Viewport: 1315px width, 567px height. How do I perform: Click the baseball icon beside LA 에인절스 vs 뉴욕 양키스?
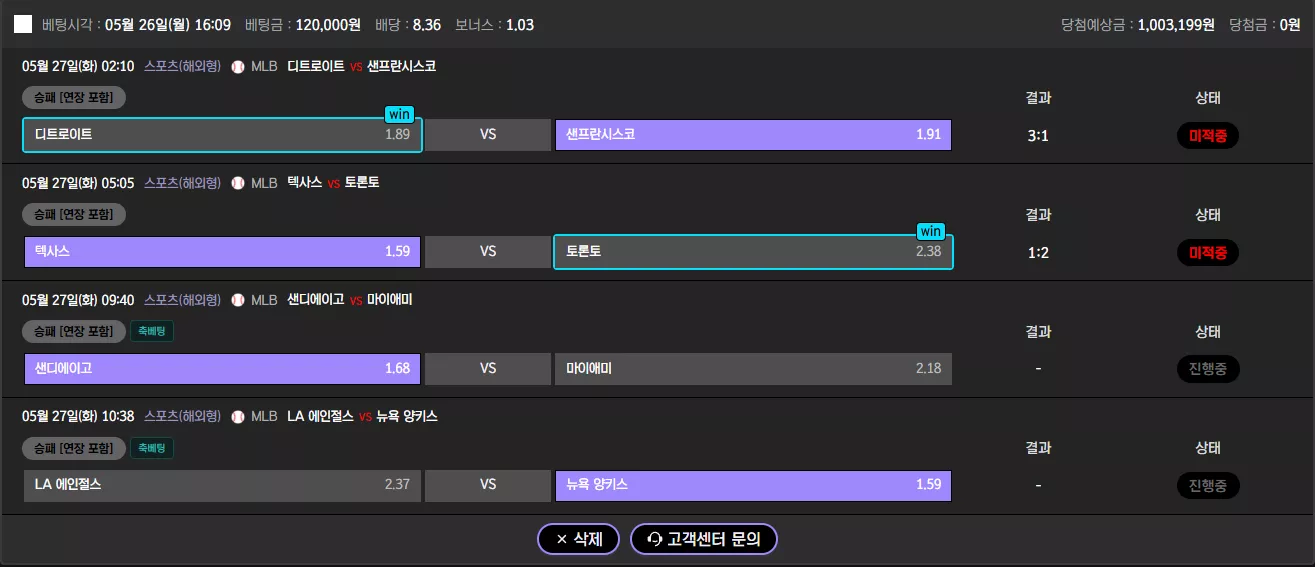point(238,416)
